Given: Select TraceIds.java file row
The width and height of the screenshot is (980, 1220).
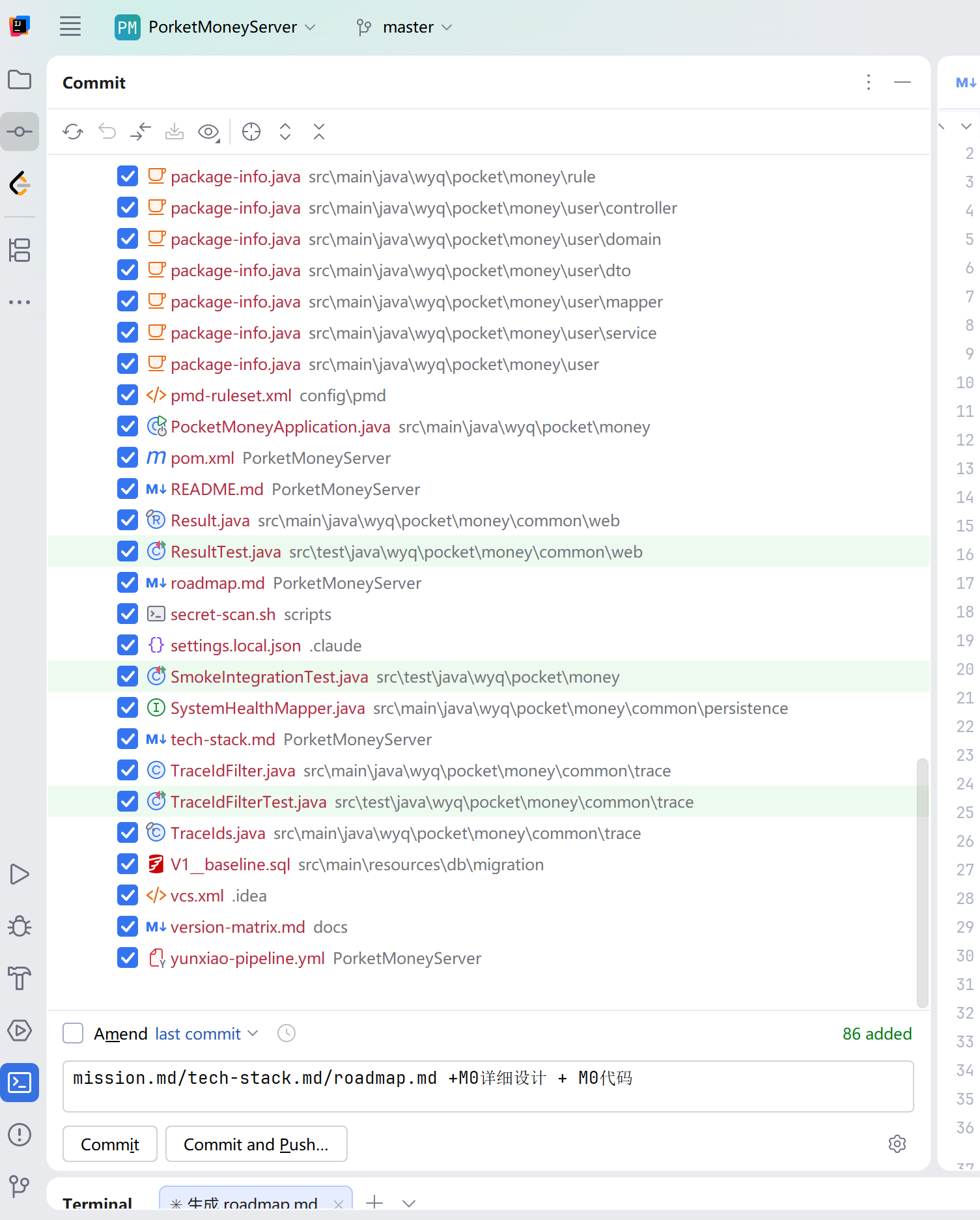Looking at the screenshot, I should click(488, 833).
